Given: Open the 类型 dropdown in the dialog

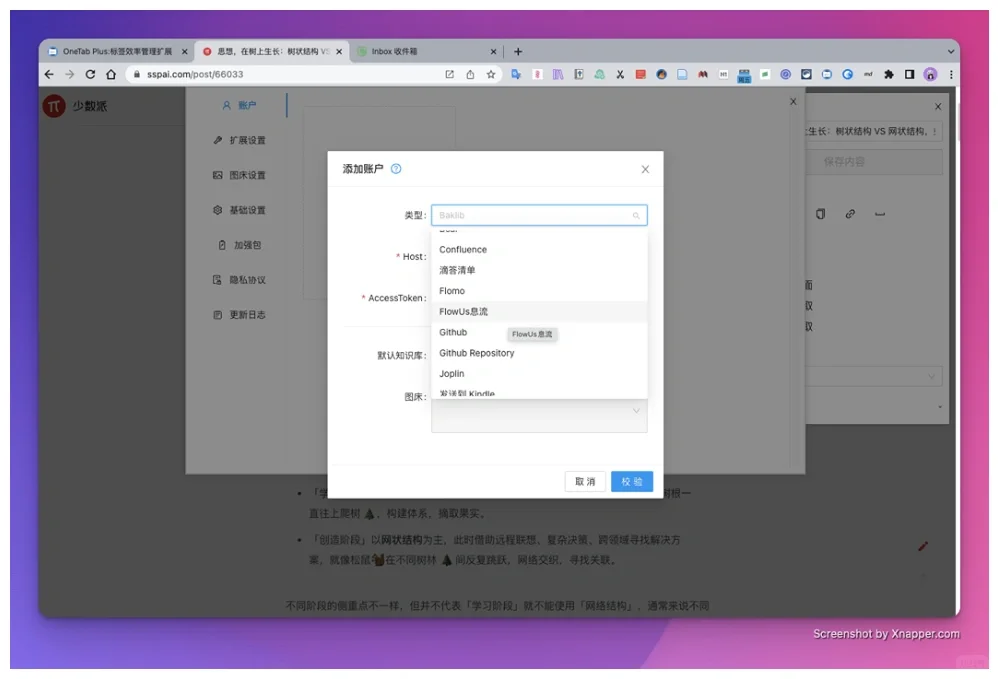Looking at the screenshot, I should tap(539, 214).
